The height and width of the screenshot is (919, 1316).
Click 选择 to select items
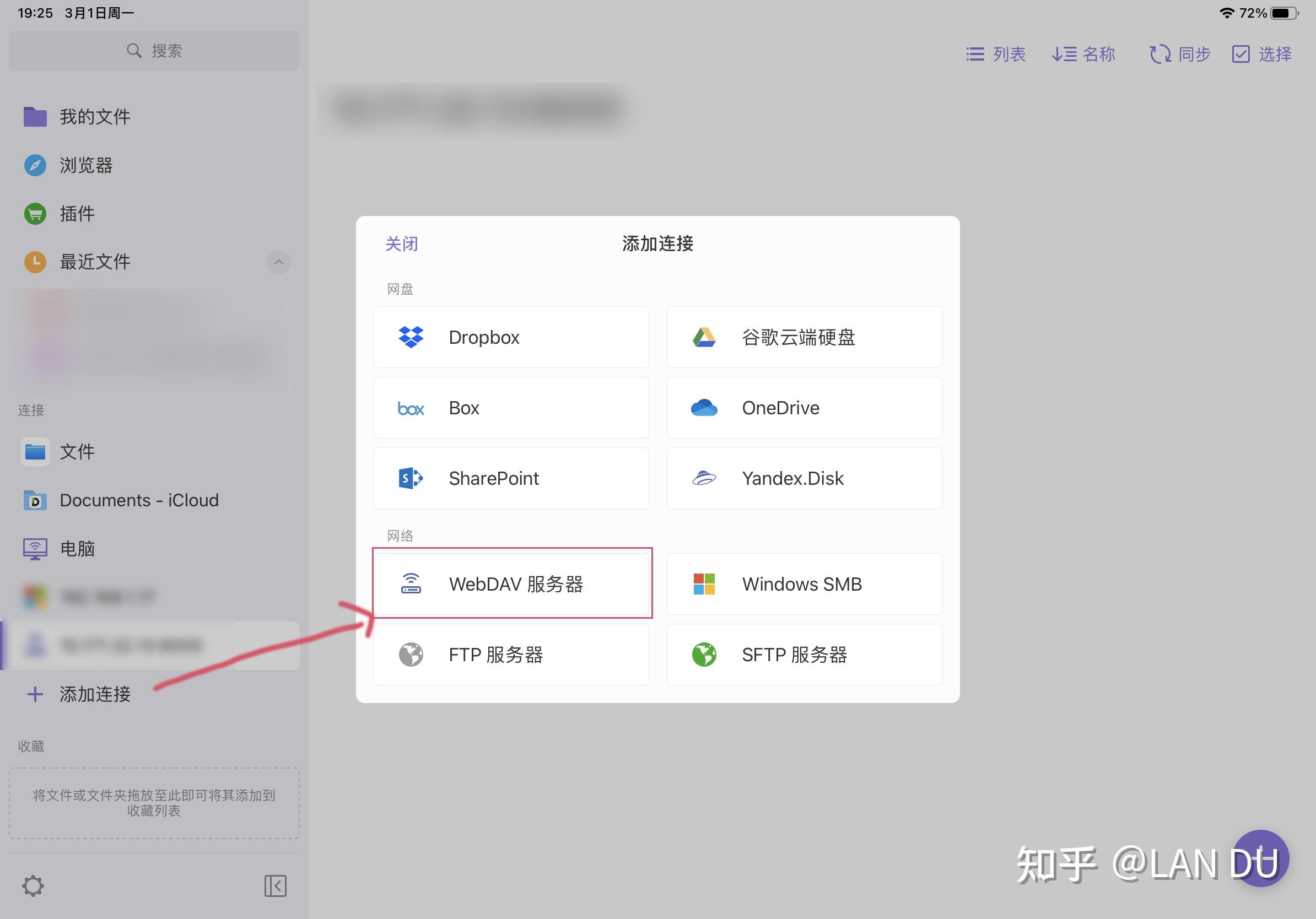click(1261, 55)
